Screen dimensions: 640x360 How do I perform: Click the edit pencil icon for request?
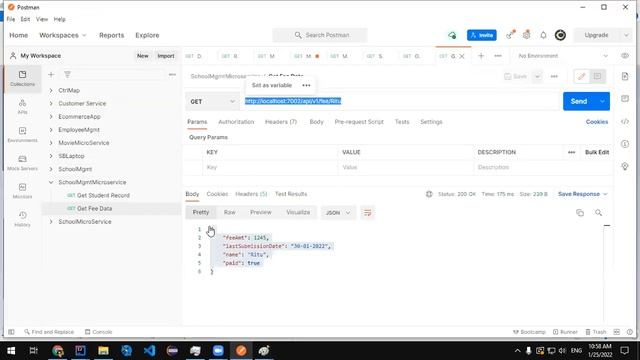click(x=582, y=76)
